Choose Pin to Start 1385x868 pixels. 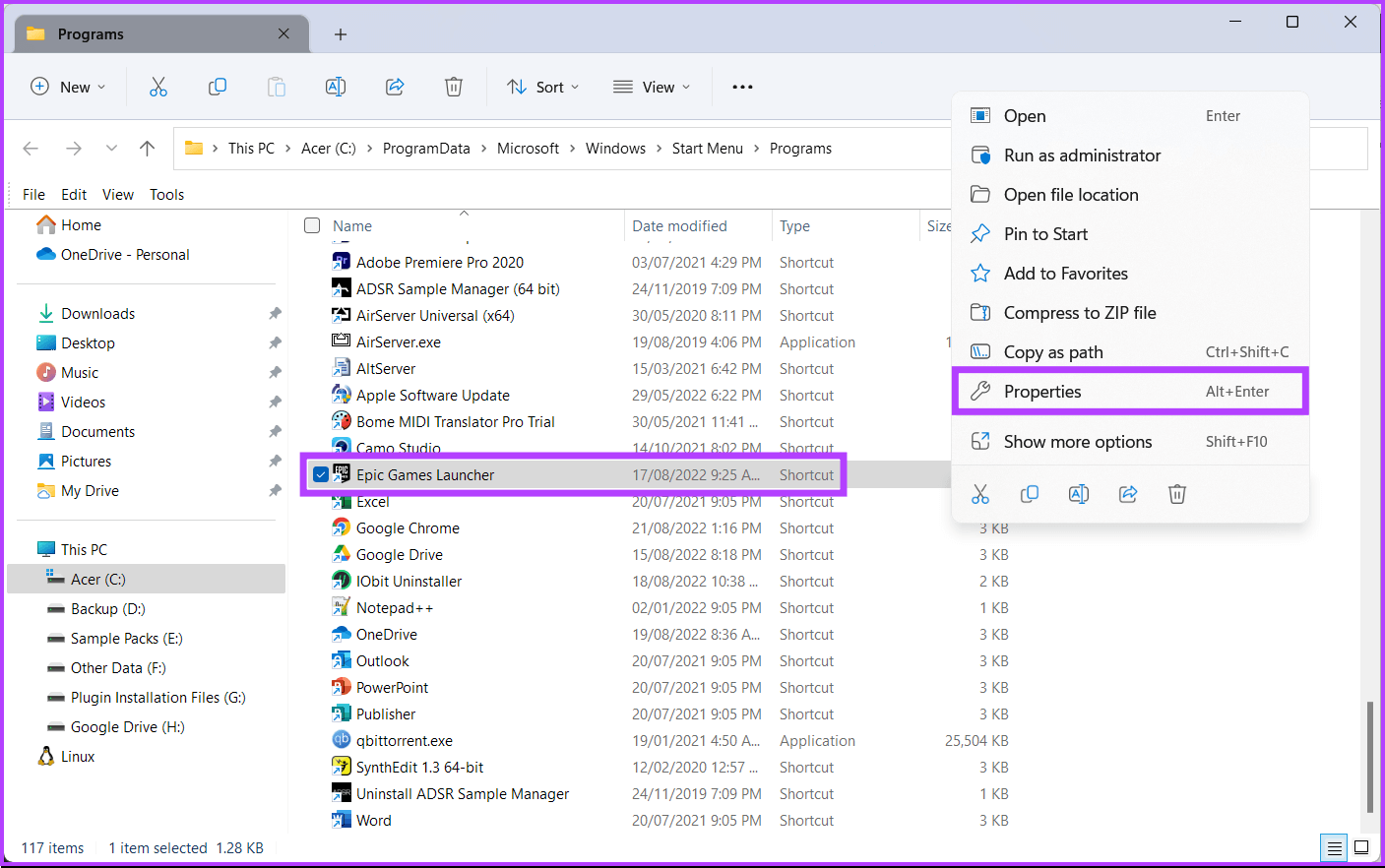(x=1130, y=234)
